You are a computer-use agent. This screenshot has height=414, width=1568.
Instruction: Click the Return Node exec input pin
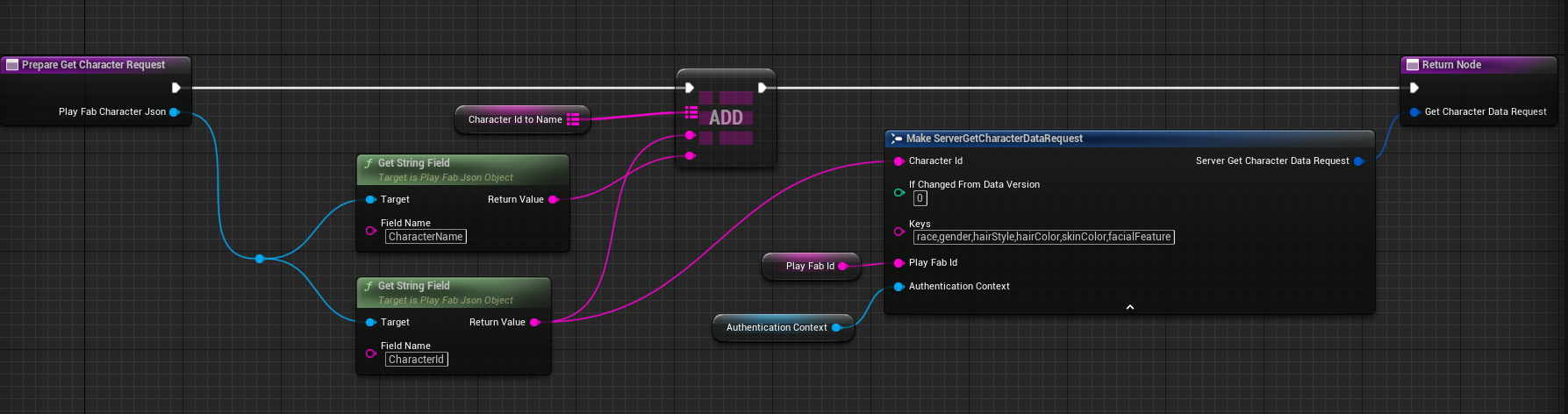coord(1414,88)
